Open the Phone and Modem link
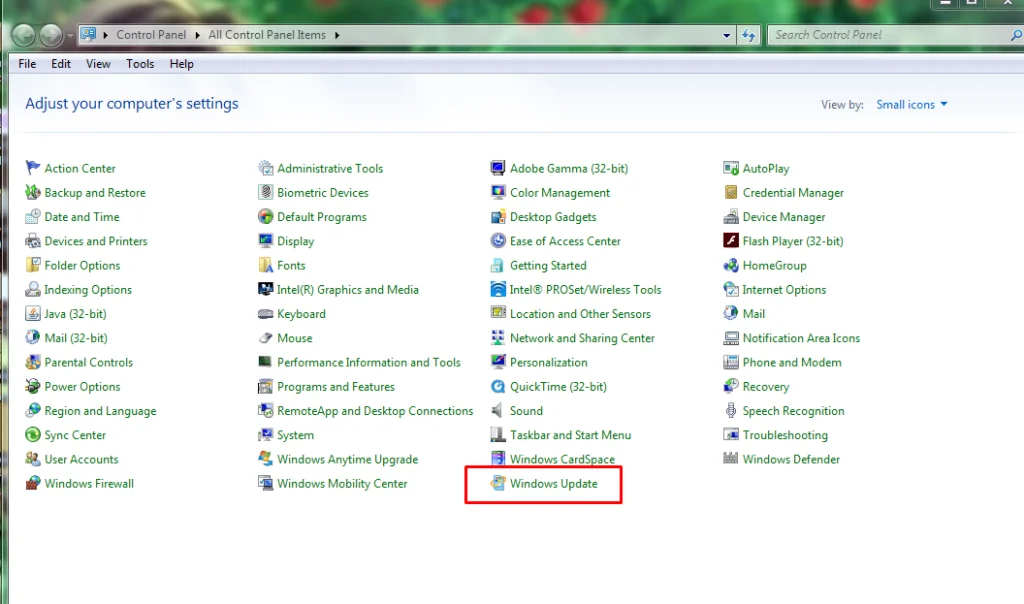The width and height of the screenshot is (1024, 604). (792, 362)
